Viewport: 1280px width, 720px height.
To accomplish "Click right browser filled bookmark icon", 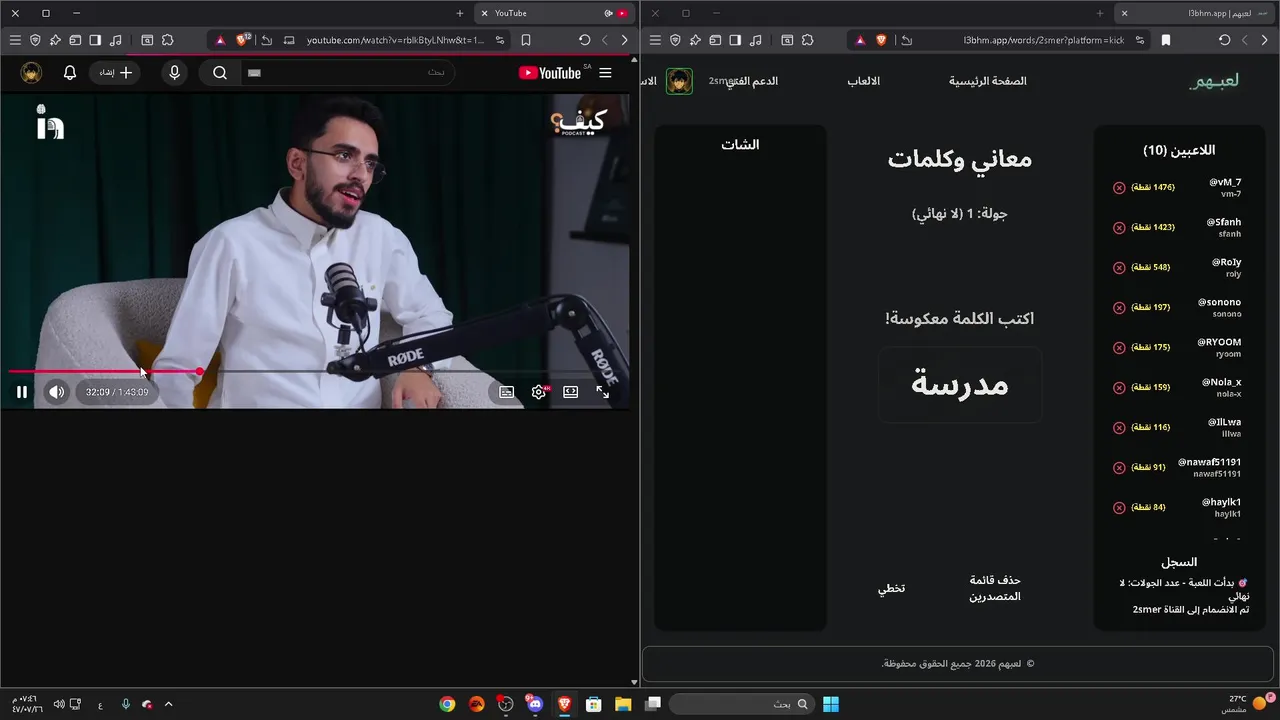I will tap(1166, 40).
